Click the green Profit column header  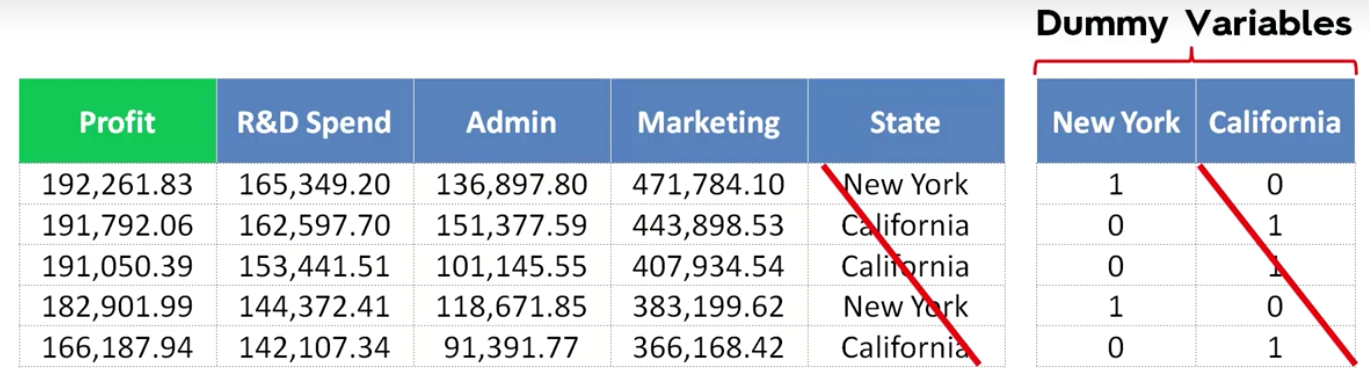point(117,122)
